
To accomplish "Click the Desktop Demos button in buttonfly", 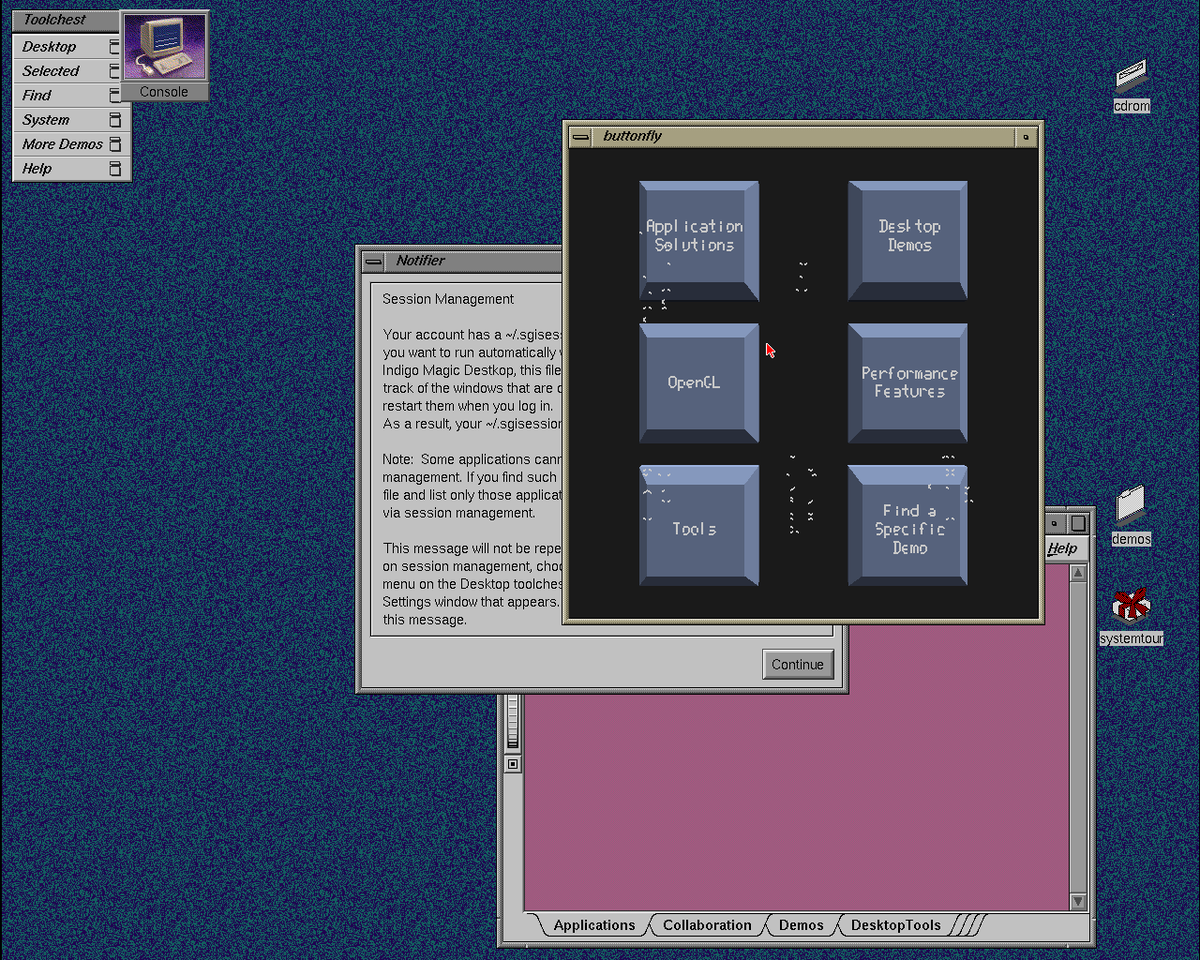I will (x=908, y=240).
